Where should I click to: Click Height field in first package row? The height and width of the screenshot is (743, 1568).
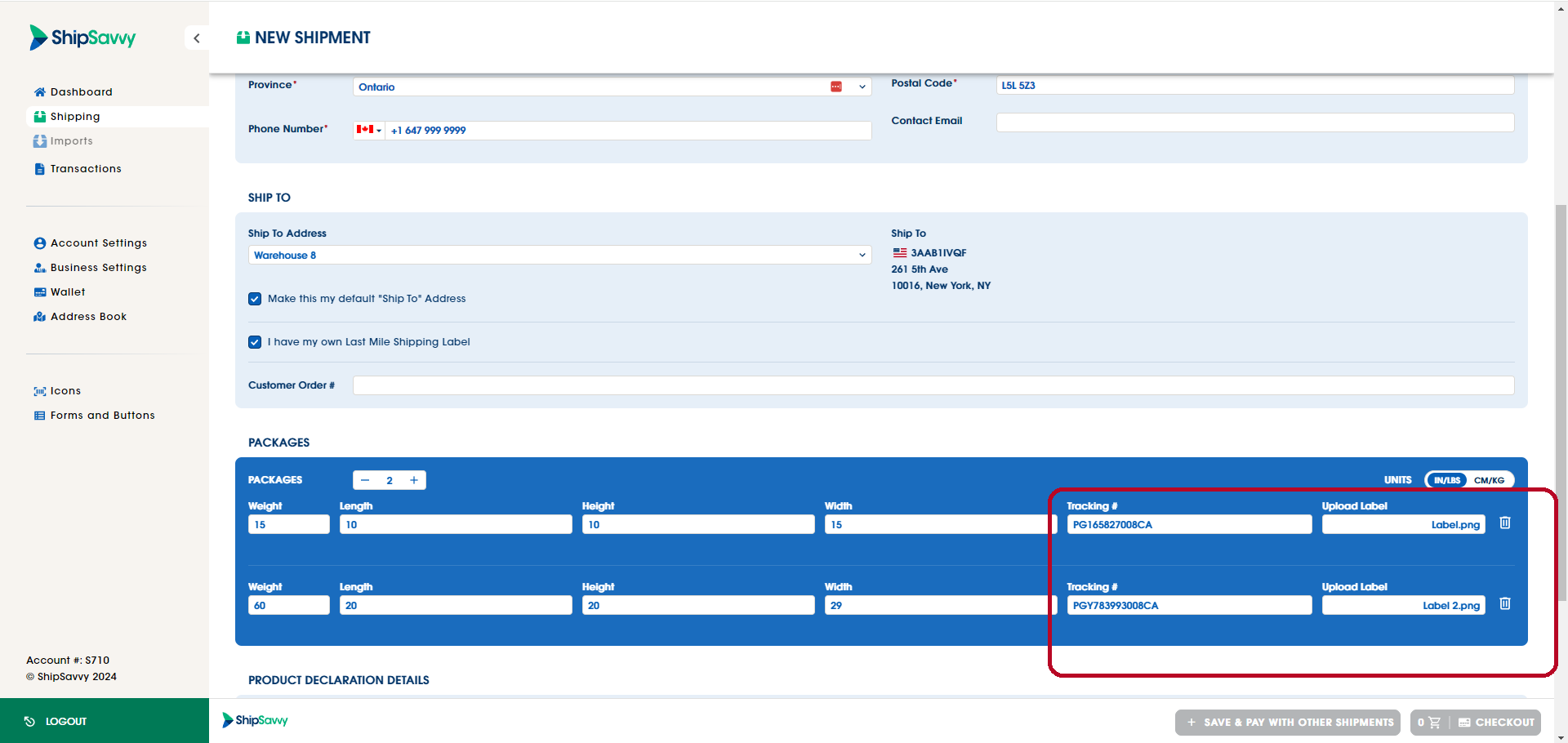click(x=698, y=524)
